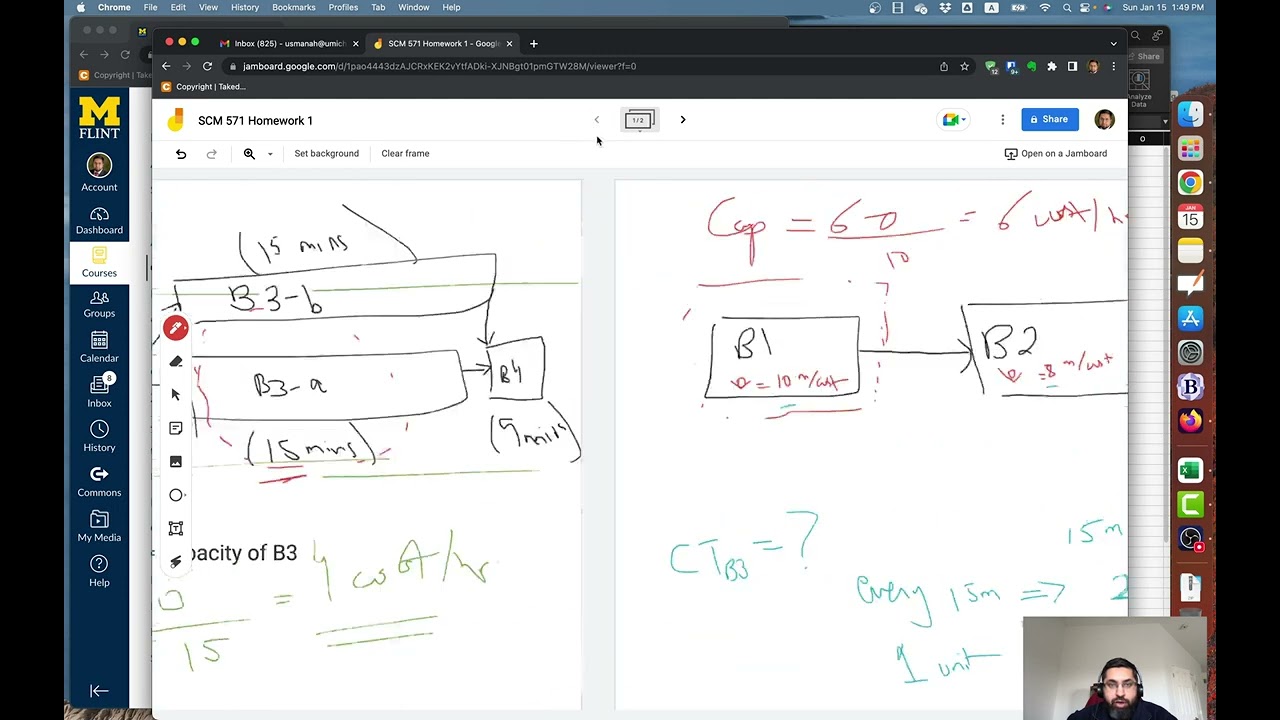The height and width of the screenshot is (720, 1280).
Task: Open the Apple menu
Action: pyautogui.click(x=81, y=7)
